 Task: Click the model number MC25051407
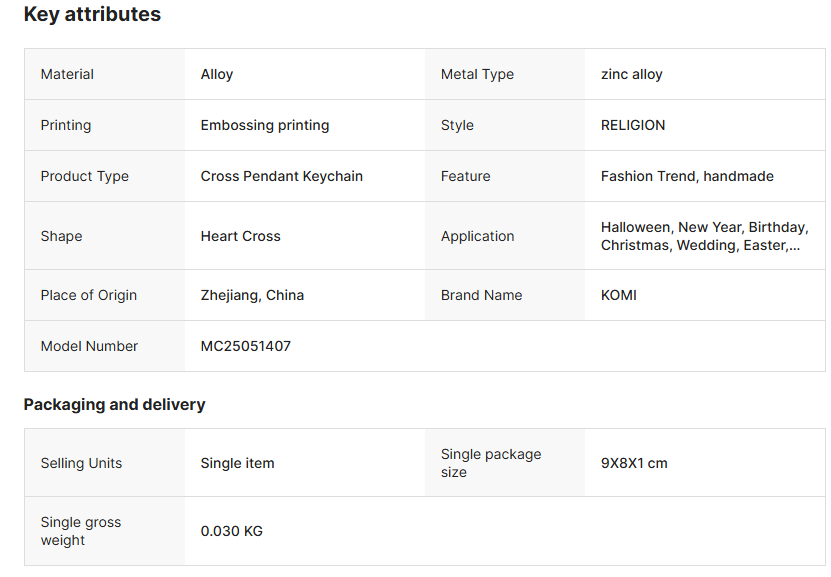point(246,346)
